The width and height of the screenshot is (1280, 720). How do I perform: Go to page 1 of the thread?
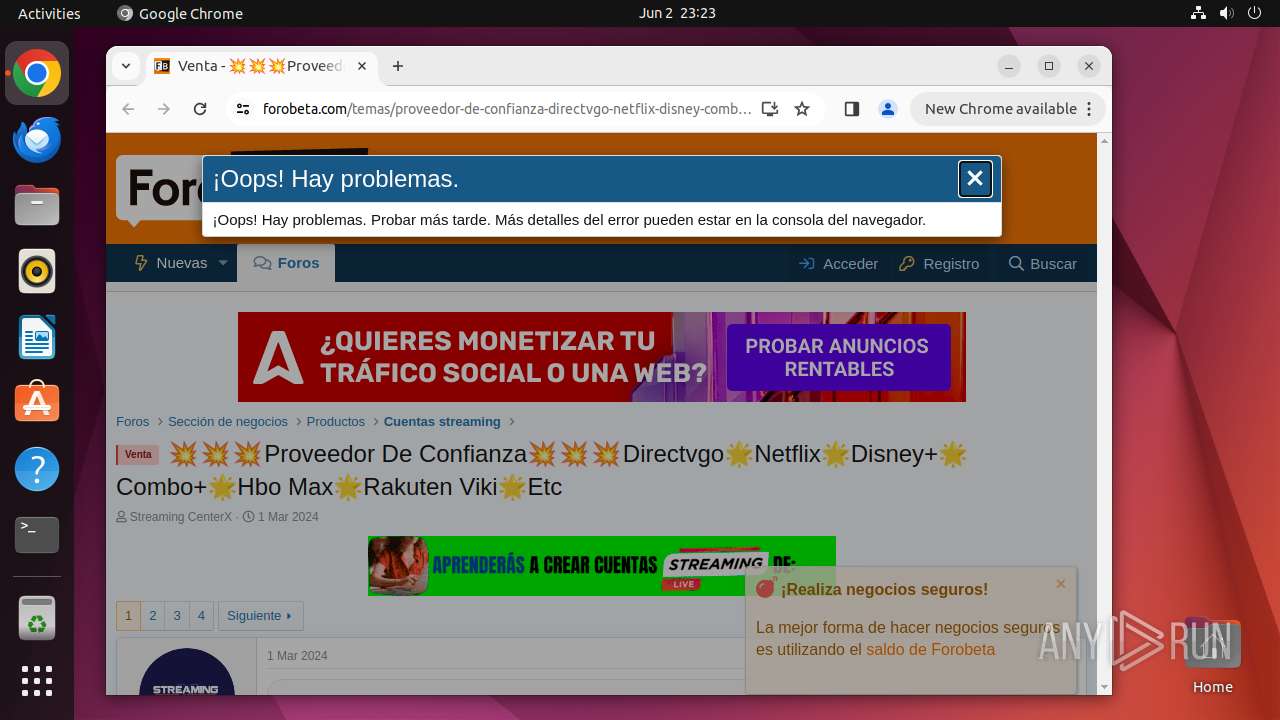click(128, 616)
